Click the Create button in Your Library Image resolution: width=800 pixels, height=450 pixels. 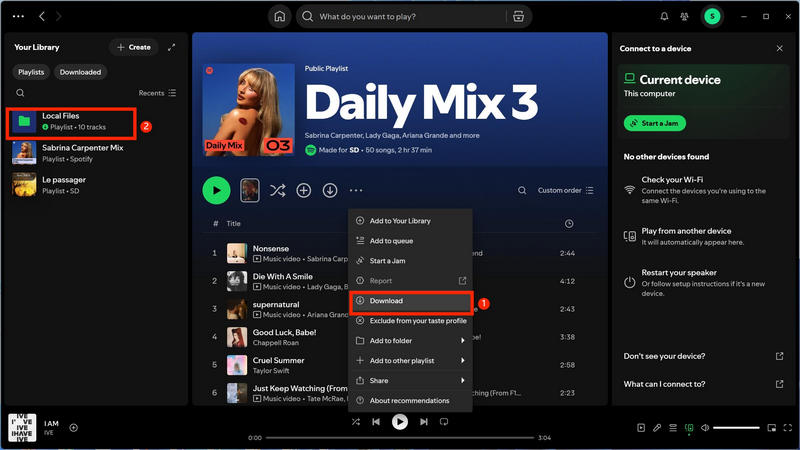(x=134, y=47)
